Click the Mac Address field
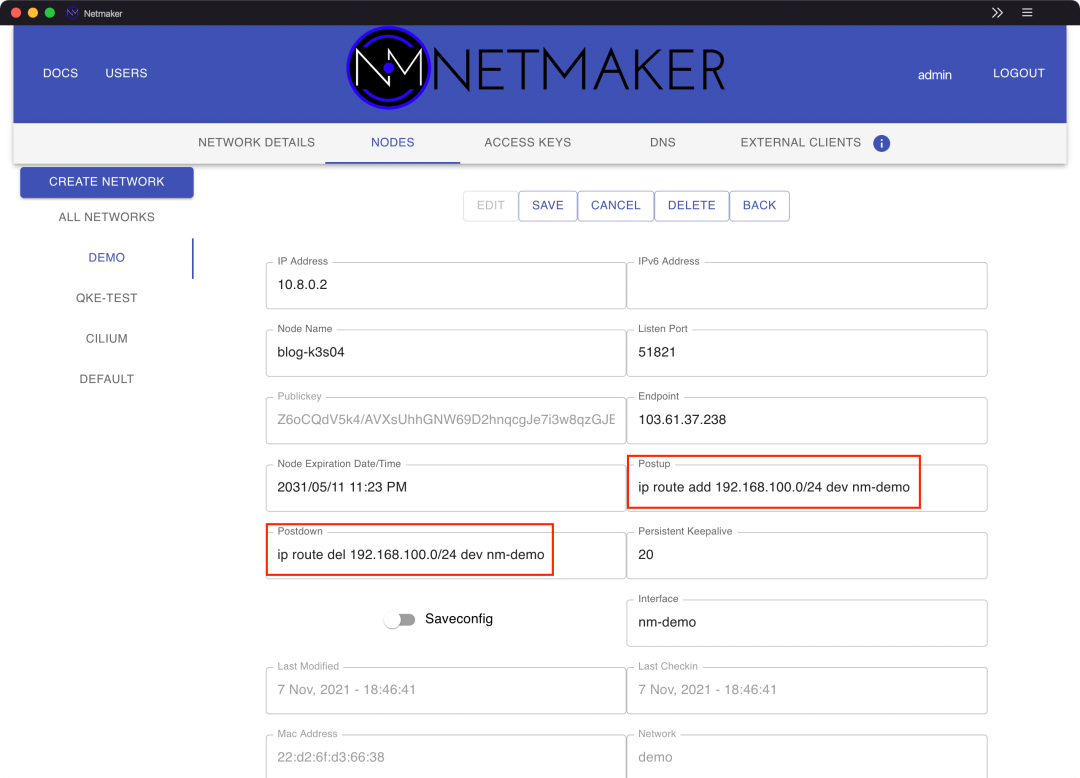This screenshot has height=778, width=1080. coord(446,756)
